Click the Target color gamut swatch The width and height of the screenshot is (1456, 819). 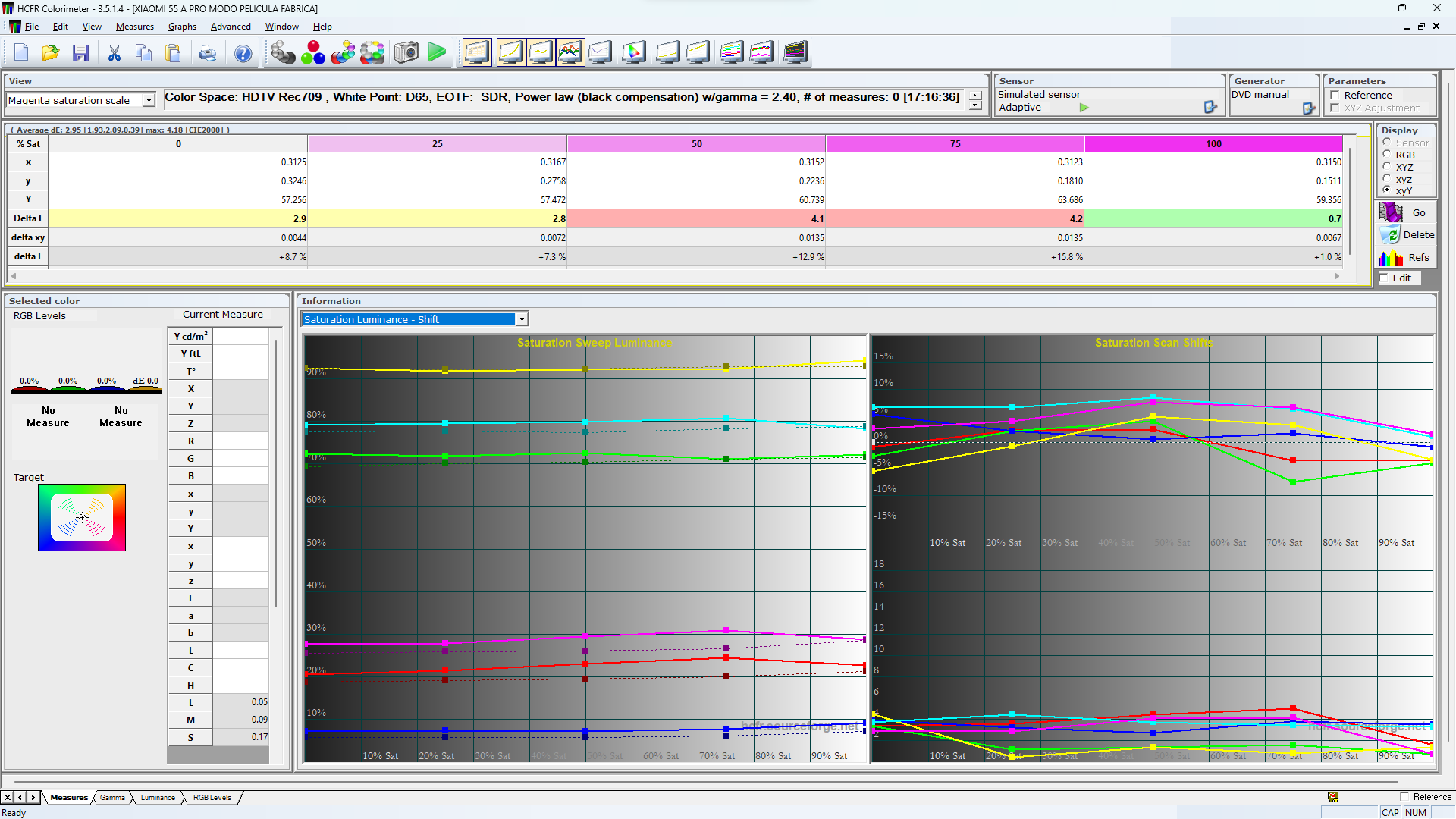82,517
